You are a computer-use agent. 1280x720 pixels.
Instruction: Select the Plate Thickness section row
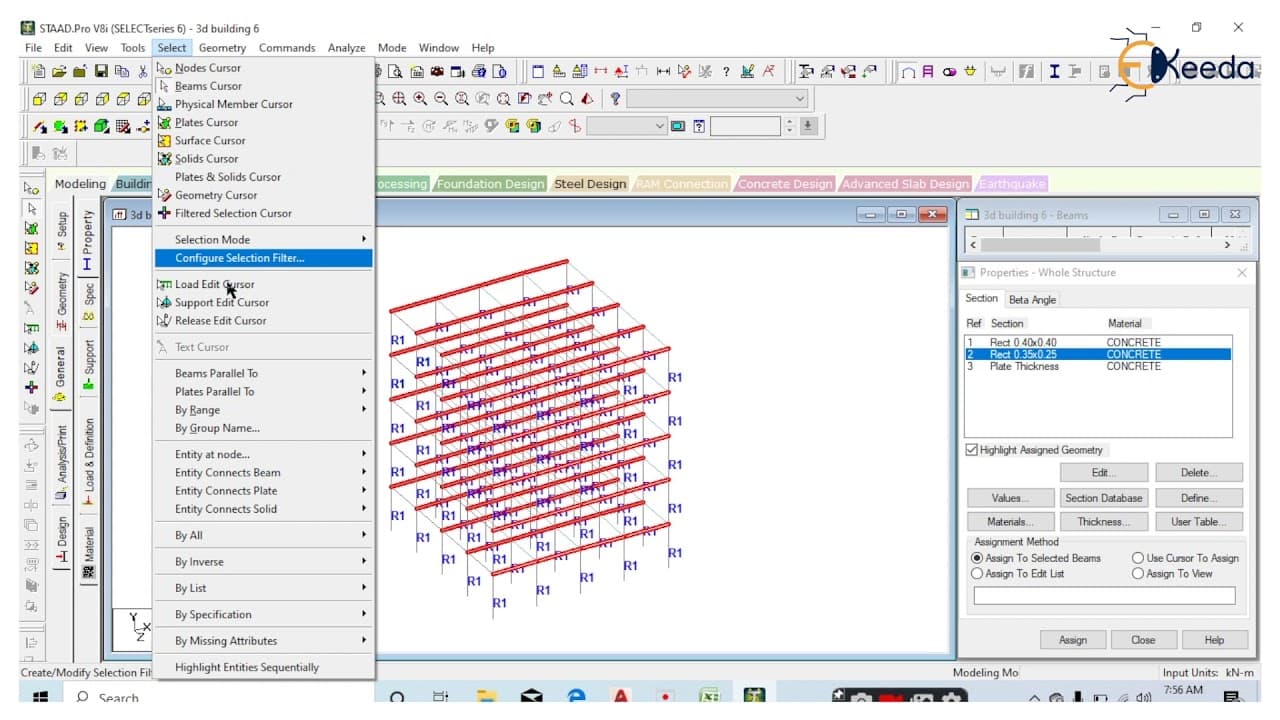pos(1098,366)
